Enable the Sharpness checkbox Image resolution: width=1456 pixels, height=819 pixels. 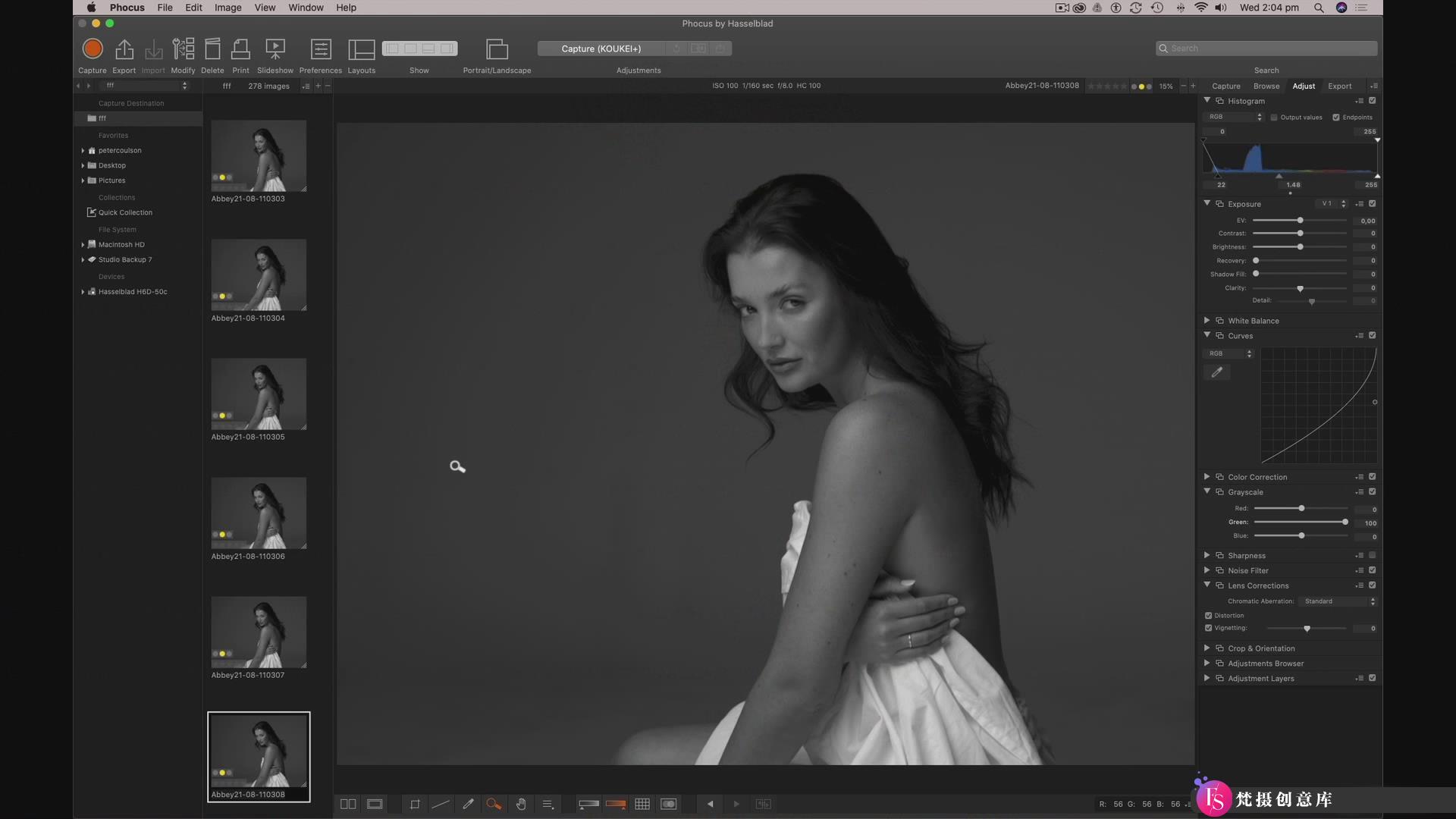pyautogui.click(x=1372, y=555)
